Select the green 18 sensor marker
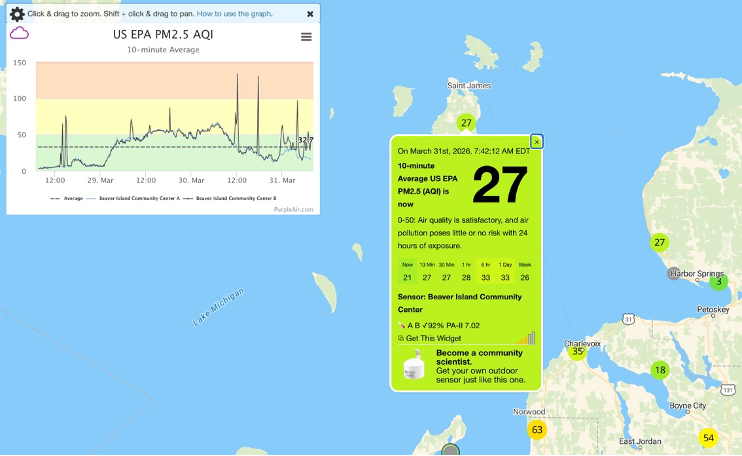This screenshot has width=742, height=456. coord(659,370)
